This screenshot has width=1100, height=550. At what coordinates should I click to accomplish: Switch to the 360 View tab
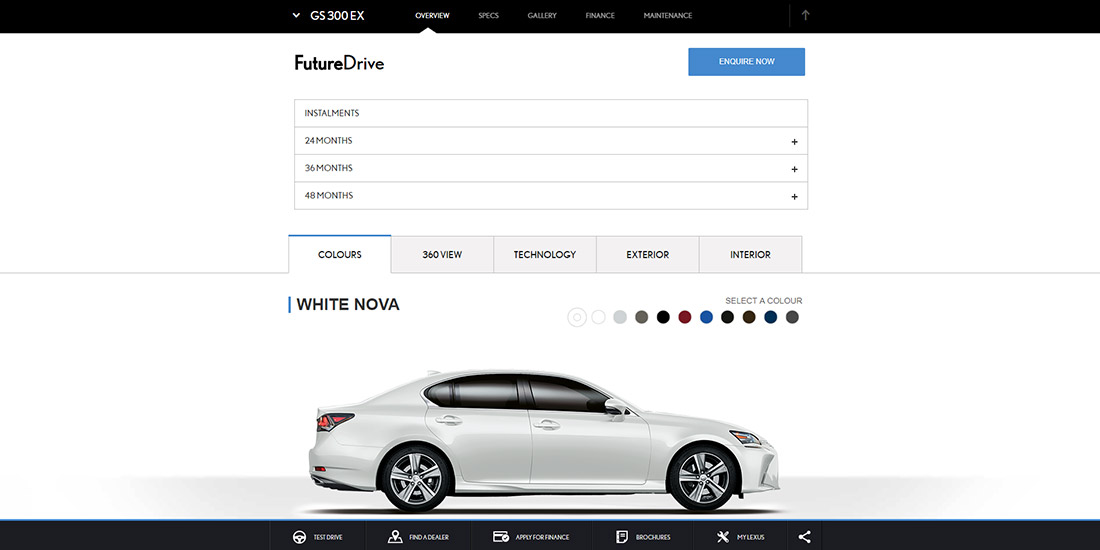442,255
